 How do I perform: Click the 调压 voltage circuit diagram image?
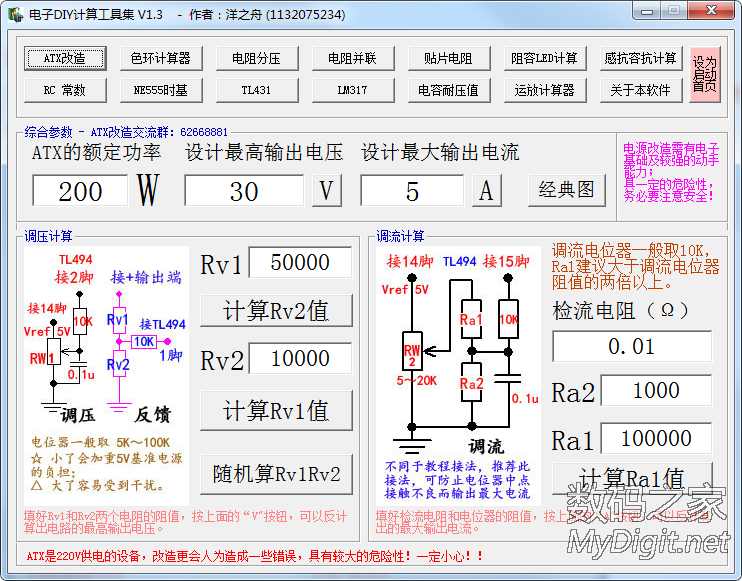(x=106, y=376)
